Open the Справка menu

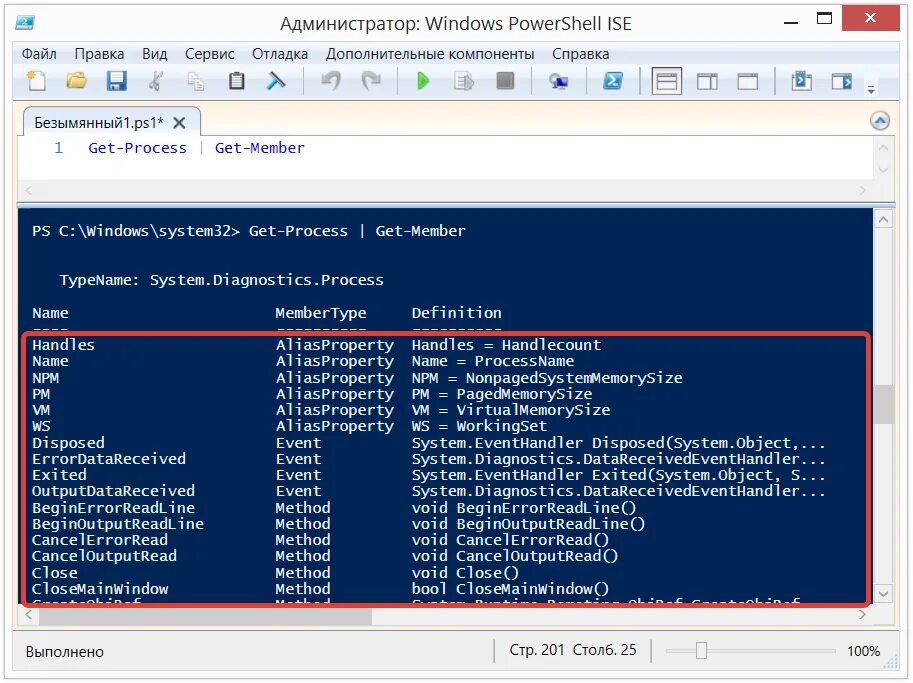[x=581, y=54]
